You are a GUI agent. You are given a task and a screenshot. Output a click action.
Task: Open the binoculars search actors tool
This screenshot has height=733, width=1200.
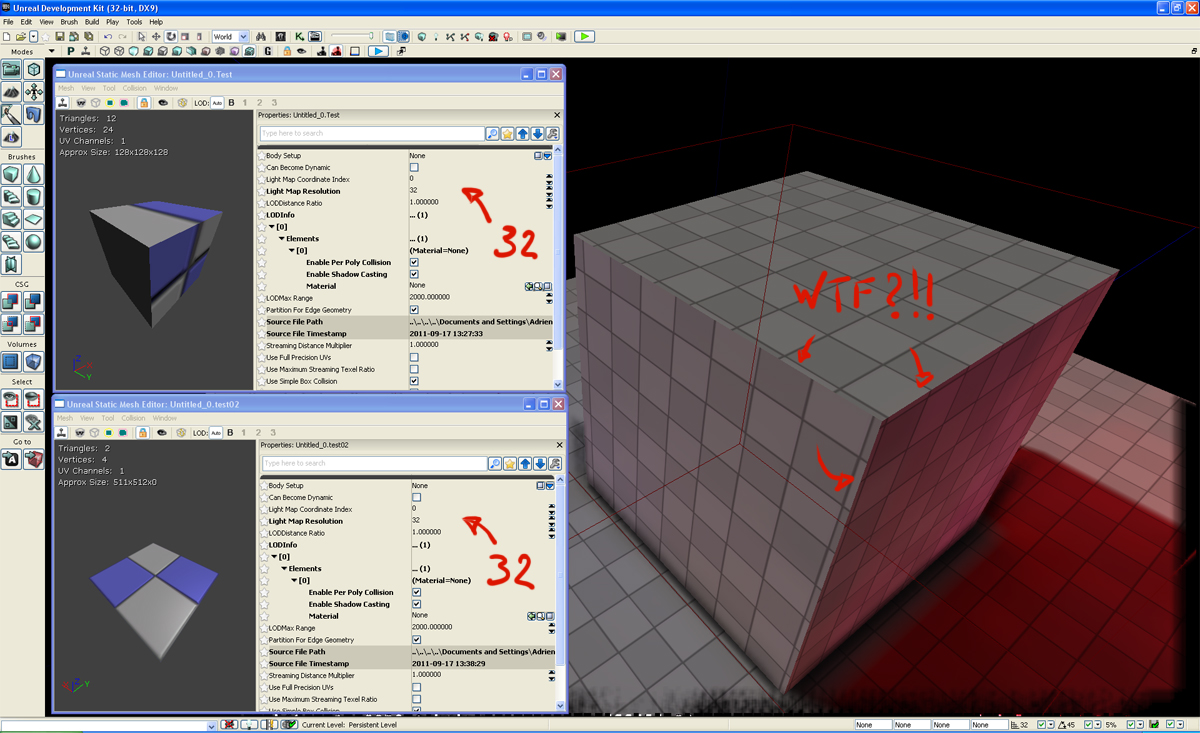261,37
